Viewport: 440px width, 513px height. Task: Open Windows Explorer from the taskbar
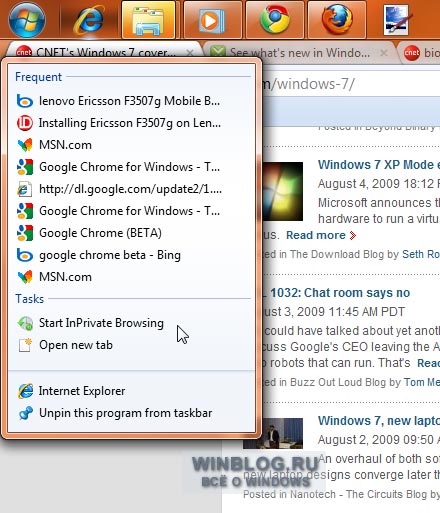point(149,20)
